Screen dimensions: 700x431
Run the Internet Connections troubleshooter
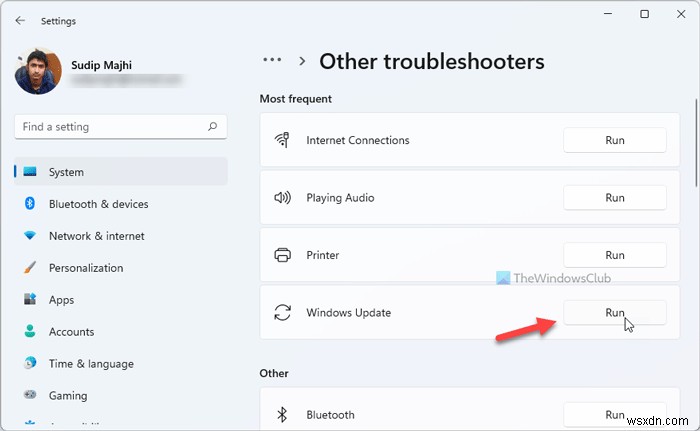(x=615, y=140)
